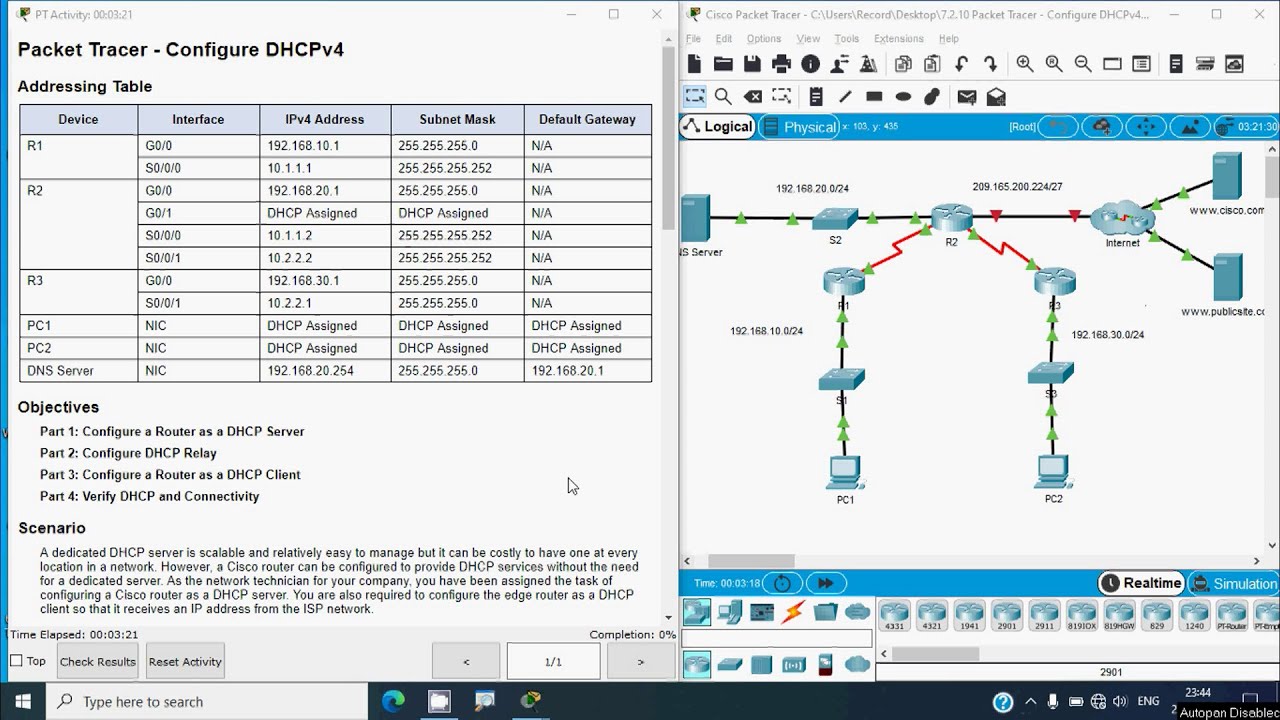
Task: Open the File menu
Action: click(x=693, y=39)
